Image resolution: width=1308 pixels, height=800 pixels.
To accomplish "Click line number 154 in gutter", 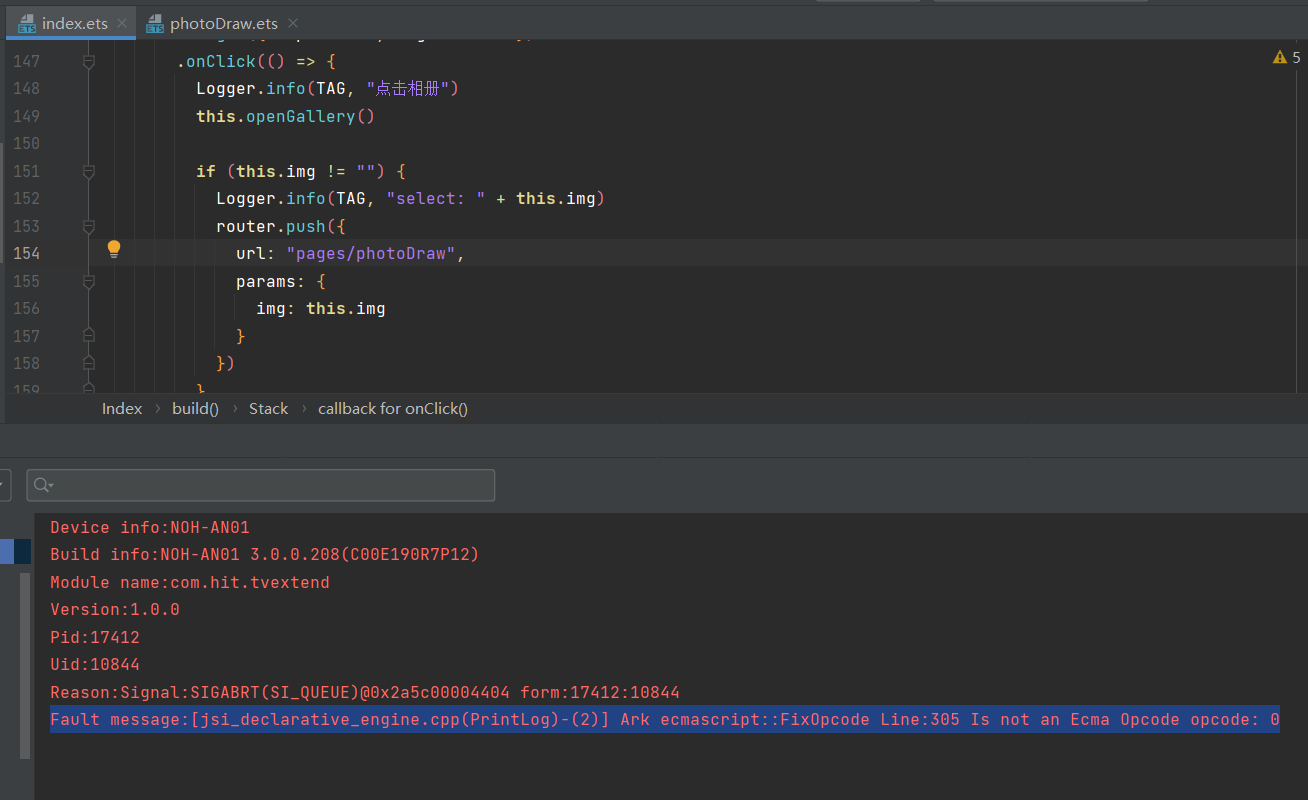I will coord(26,253).
